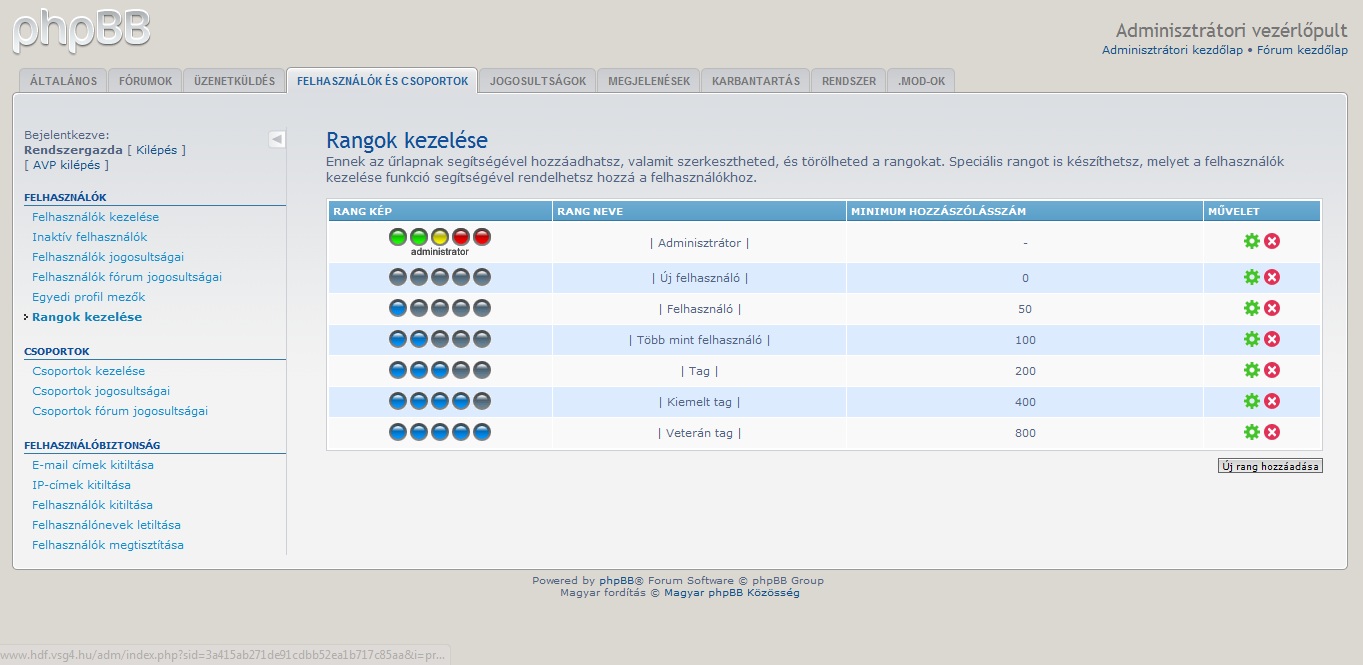Edit the Kiemelt tag rank settings
The width and height of the screenshot is (1363, 665).
pyautogui.click(x=1251, y=401)
